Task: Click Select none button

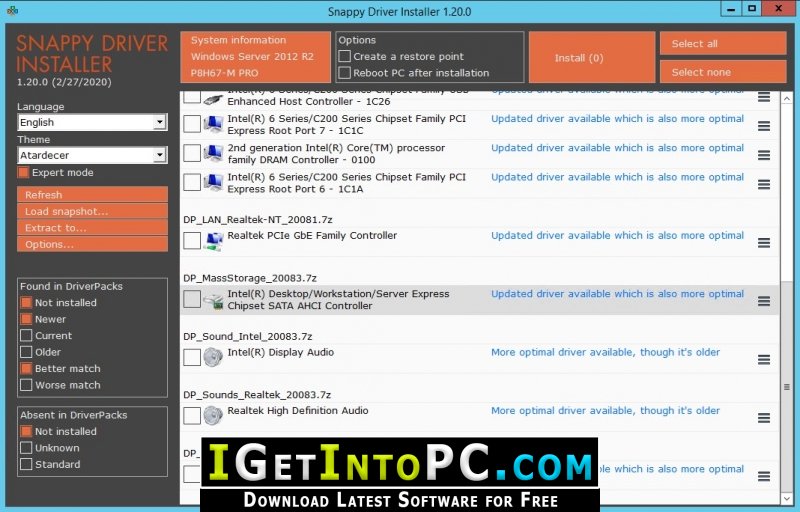Action: (723, 72)
